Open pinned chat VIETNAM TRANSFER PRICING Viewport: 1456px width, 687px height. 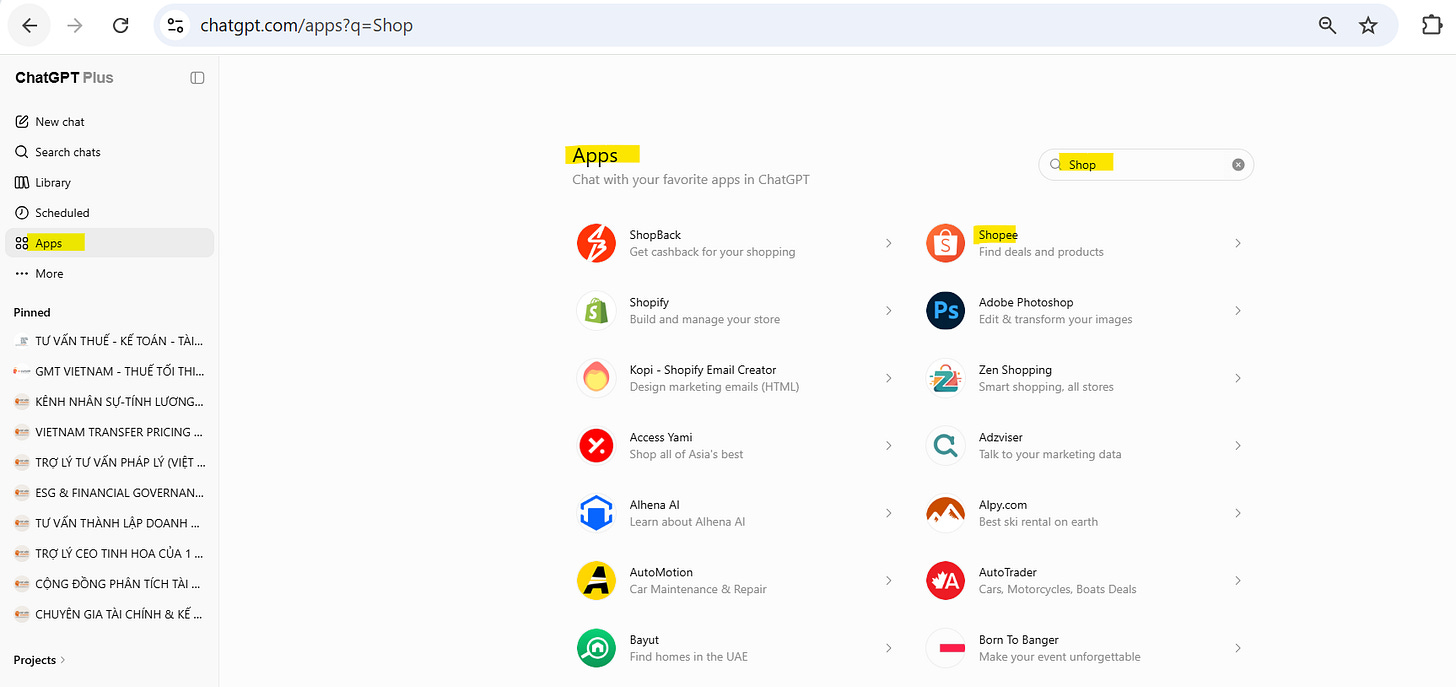110,432
